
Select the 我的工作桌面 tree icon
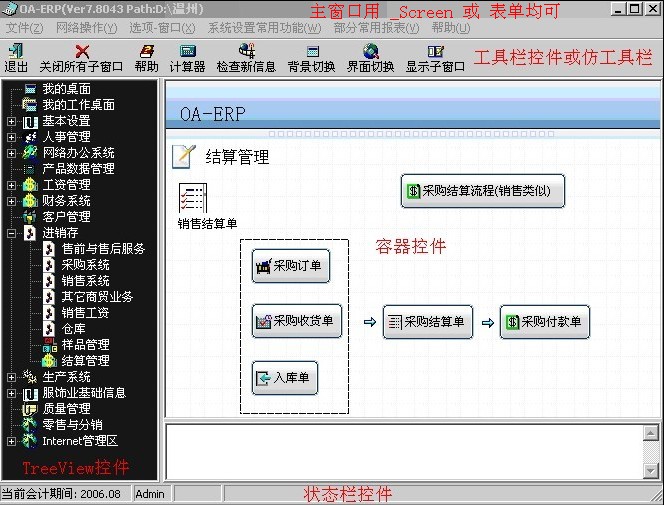pyautogui.click(x=29, y=105)
